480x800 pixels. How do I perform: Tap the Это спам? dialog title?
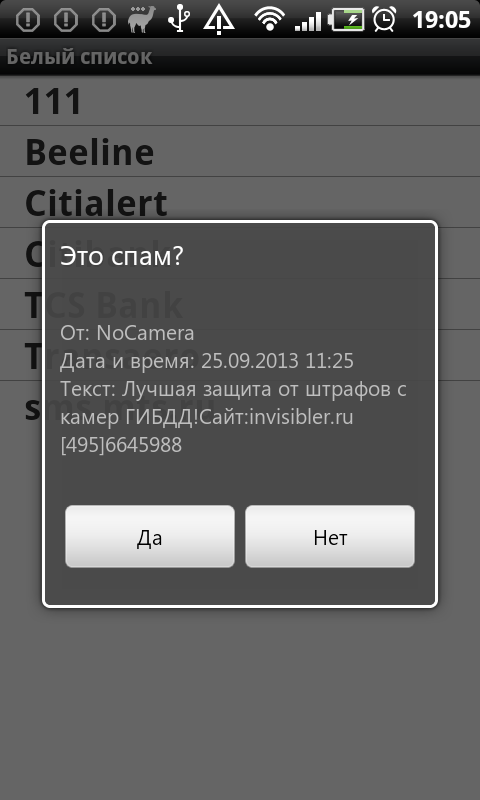pos(121,257)
